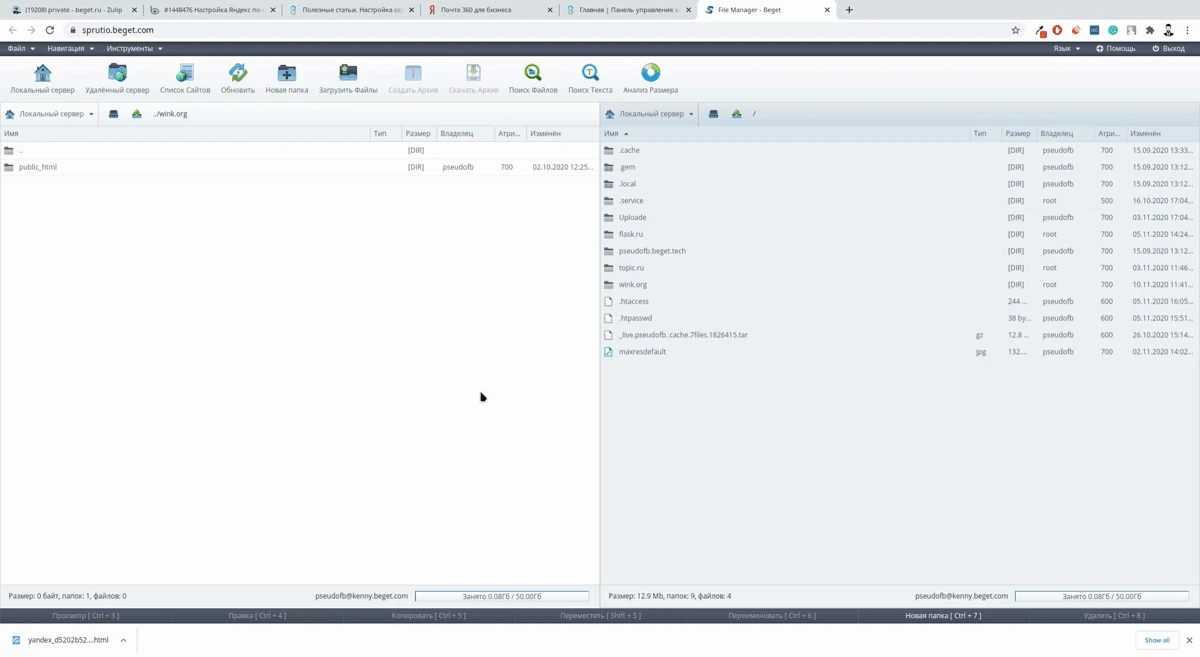Screen dimensions: 1200x657
Task: Click the Выход logout button
Action: (x=1168, y=48)
